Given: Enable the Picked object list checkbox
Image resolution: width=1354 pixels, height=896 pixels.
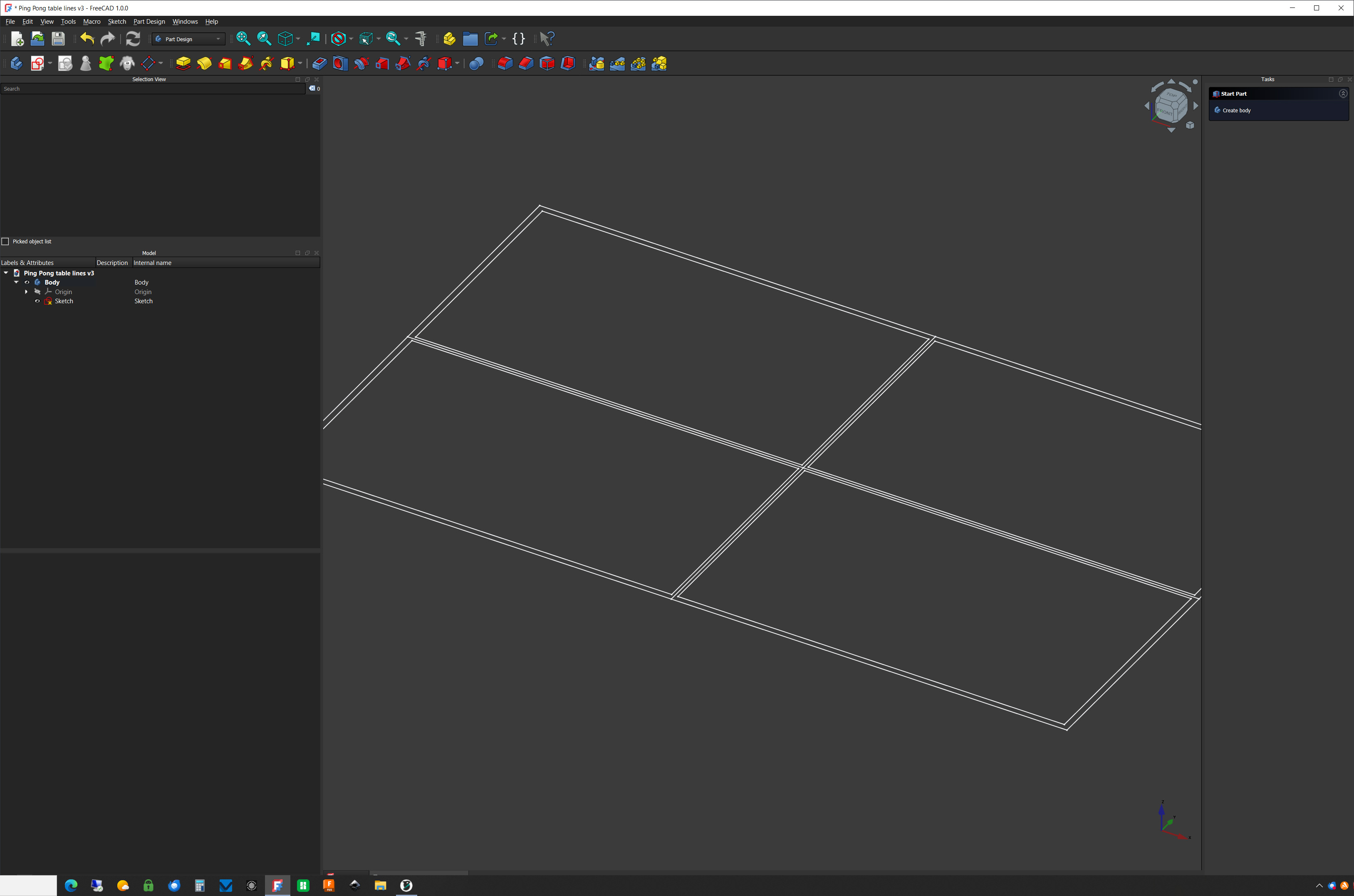Looking at the screenshot, I should pos(5,241).
